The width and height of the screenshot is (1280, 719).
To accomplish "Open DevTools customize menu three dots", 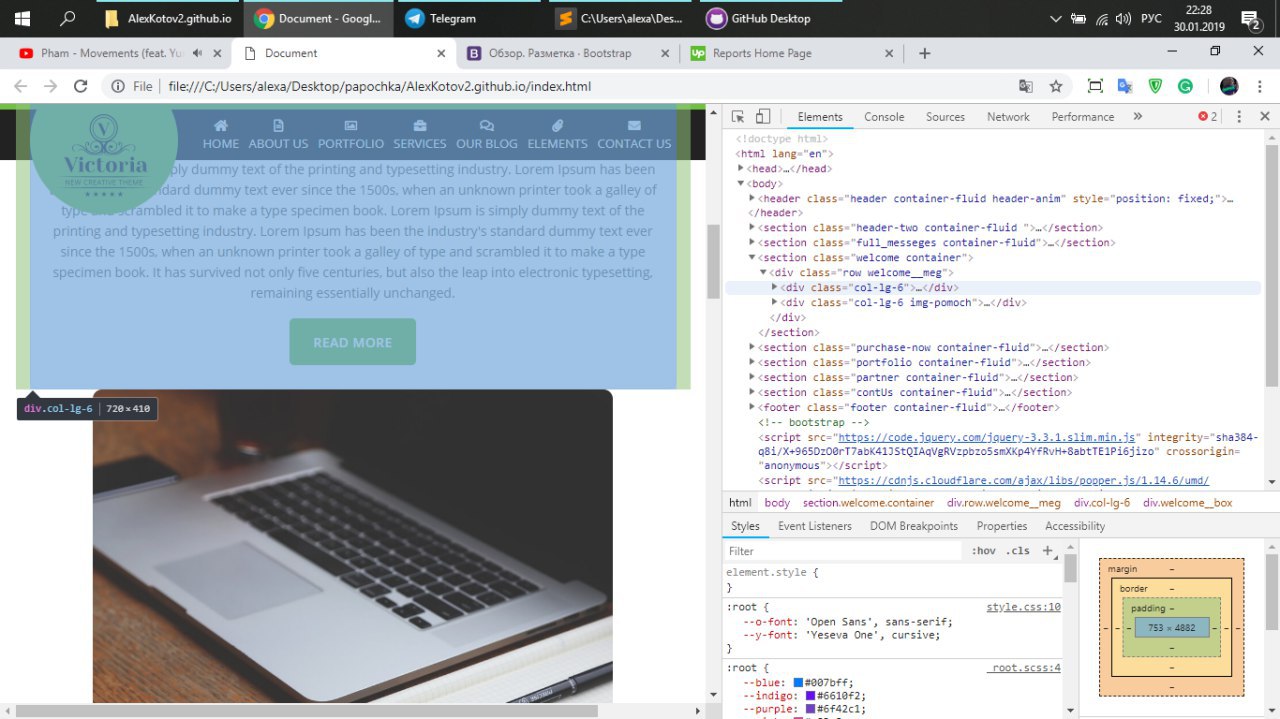I will 1239,117.
